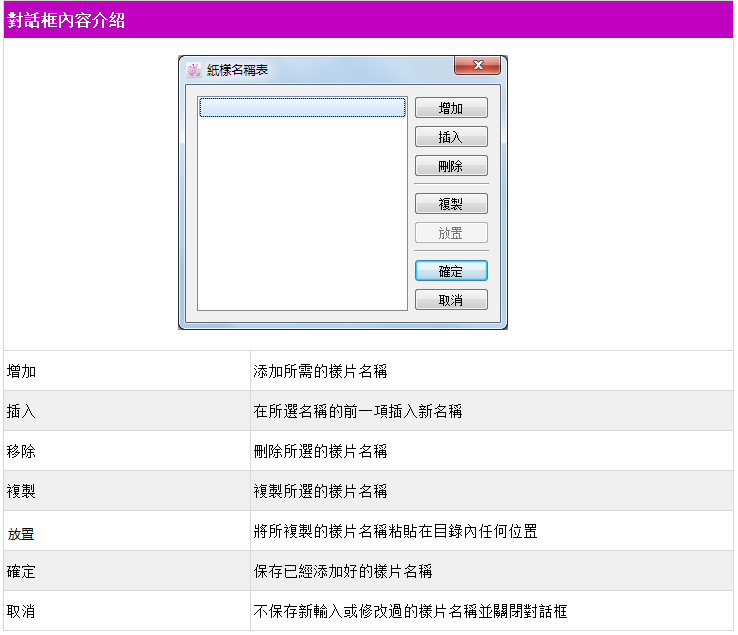Click the 在所選名稱的前一項插入新名稱 description
The height and width of the screenshot is (635, 738).
coord(357,411)
